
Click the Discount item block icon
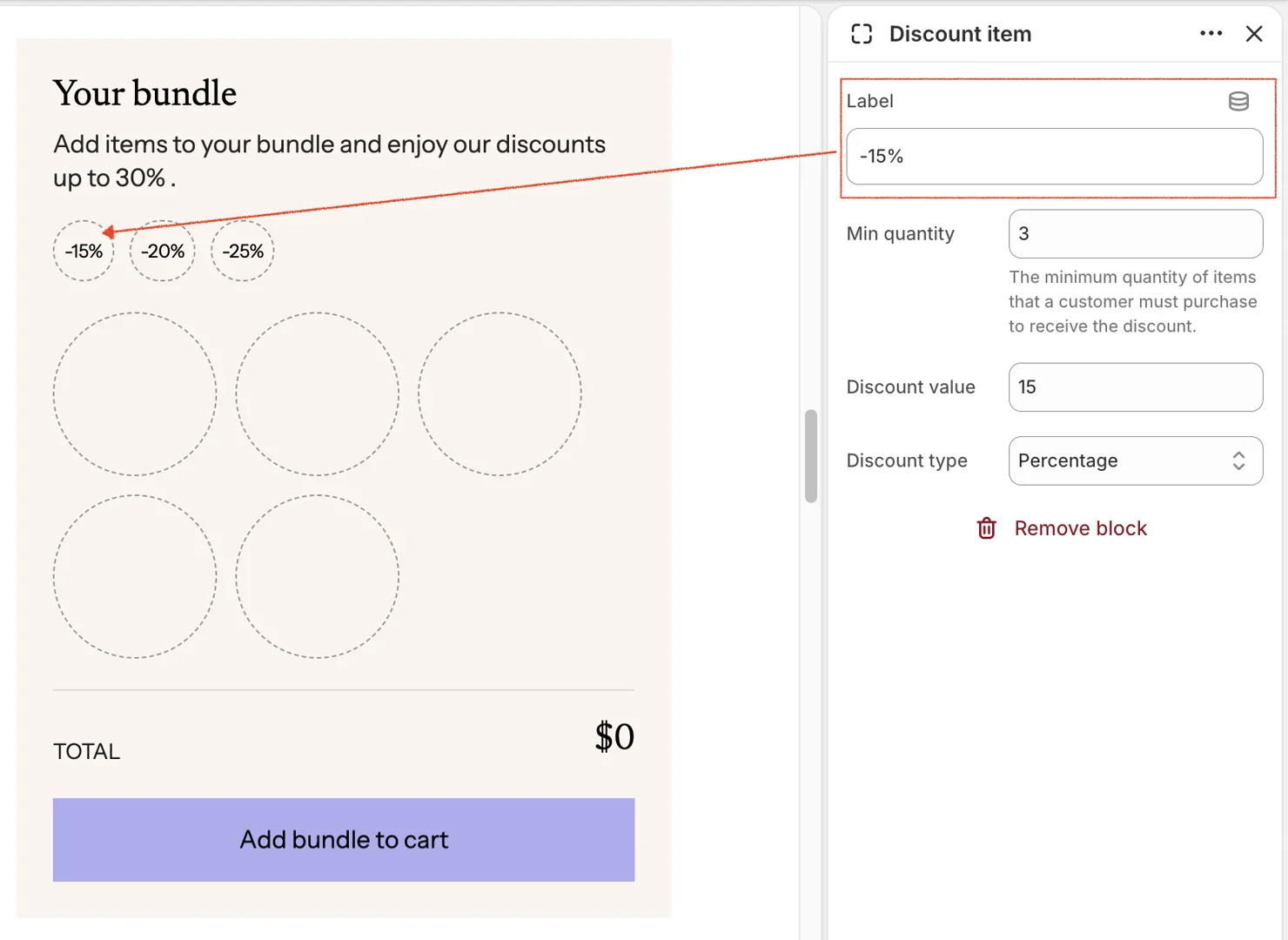tap(862, 34)
